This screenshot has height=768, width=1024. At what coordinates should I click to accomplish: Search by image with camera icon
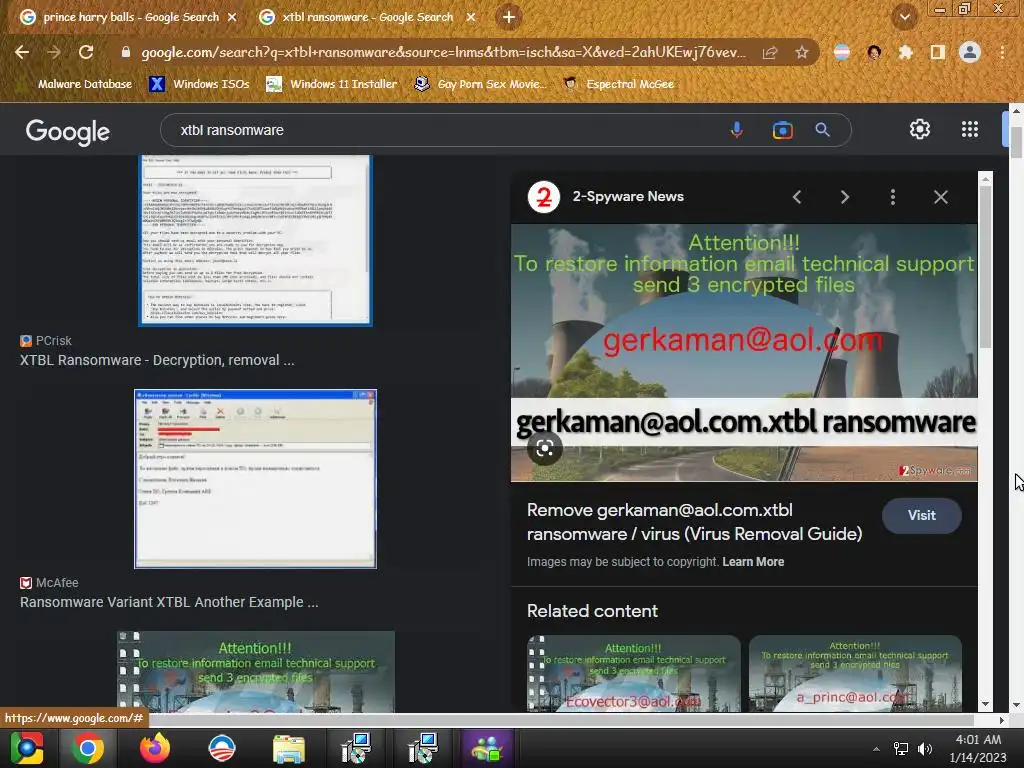782,130
